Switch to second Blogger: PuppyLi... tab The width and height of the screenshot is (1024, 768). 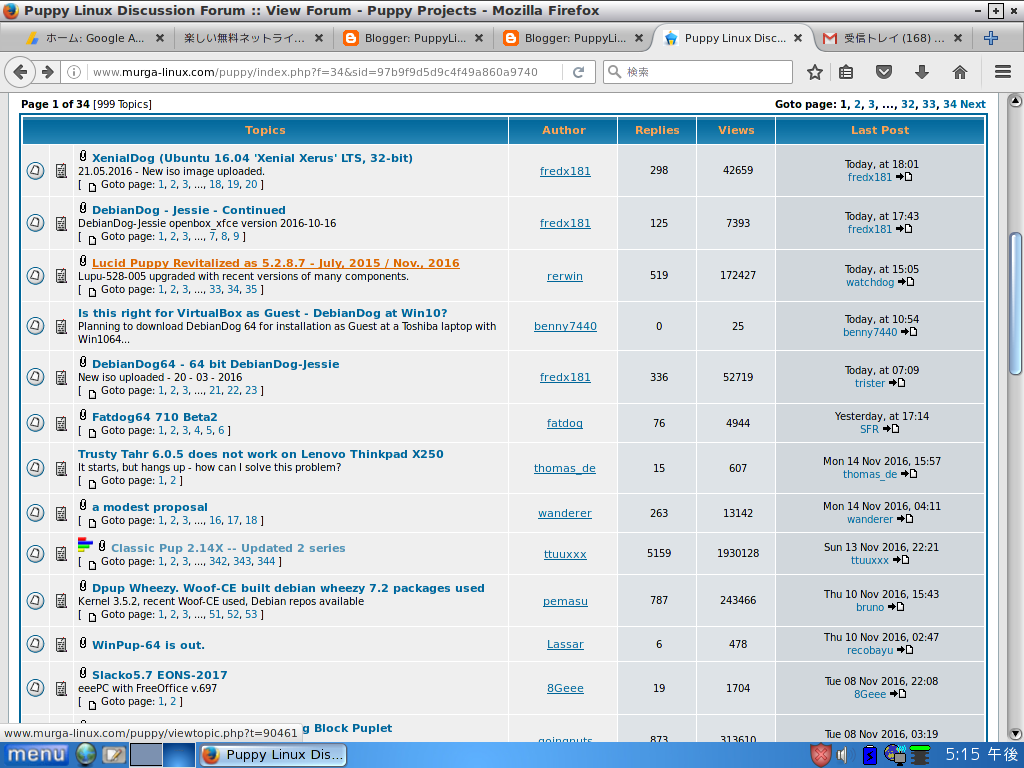(574, 38)
